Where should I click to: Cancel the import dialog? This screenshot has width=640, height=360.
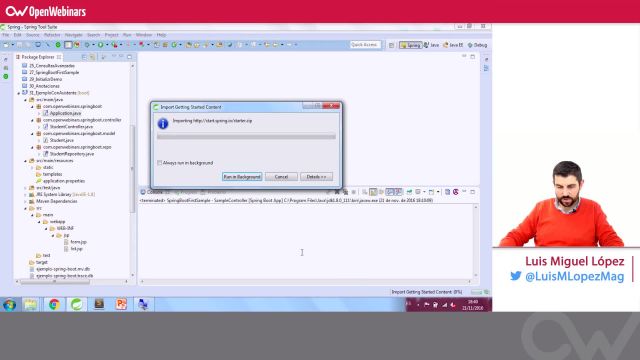point(281,177)
